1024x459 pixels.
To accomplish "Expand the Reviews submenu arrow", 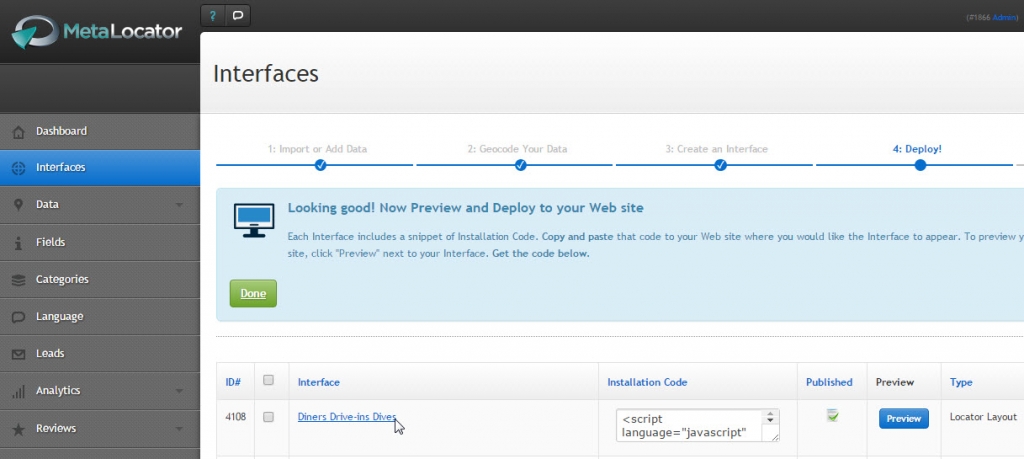I will (179, 429).
